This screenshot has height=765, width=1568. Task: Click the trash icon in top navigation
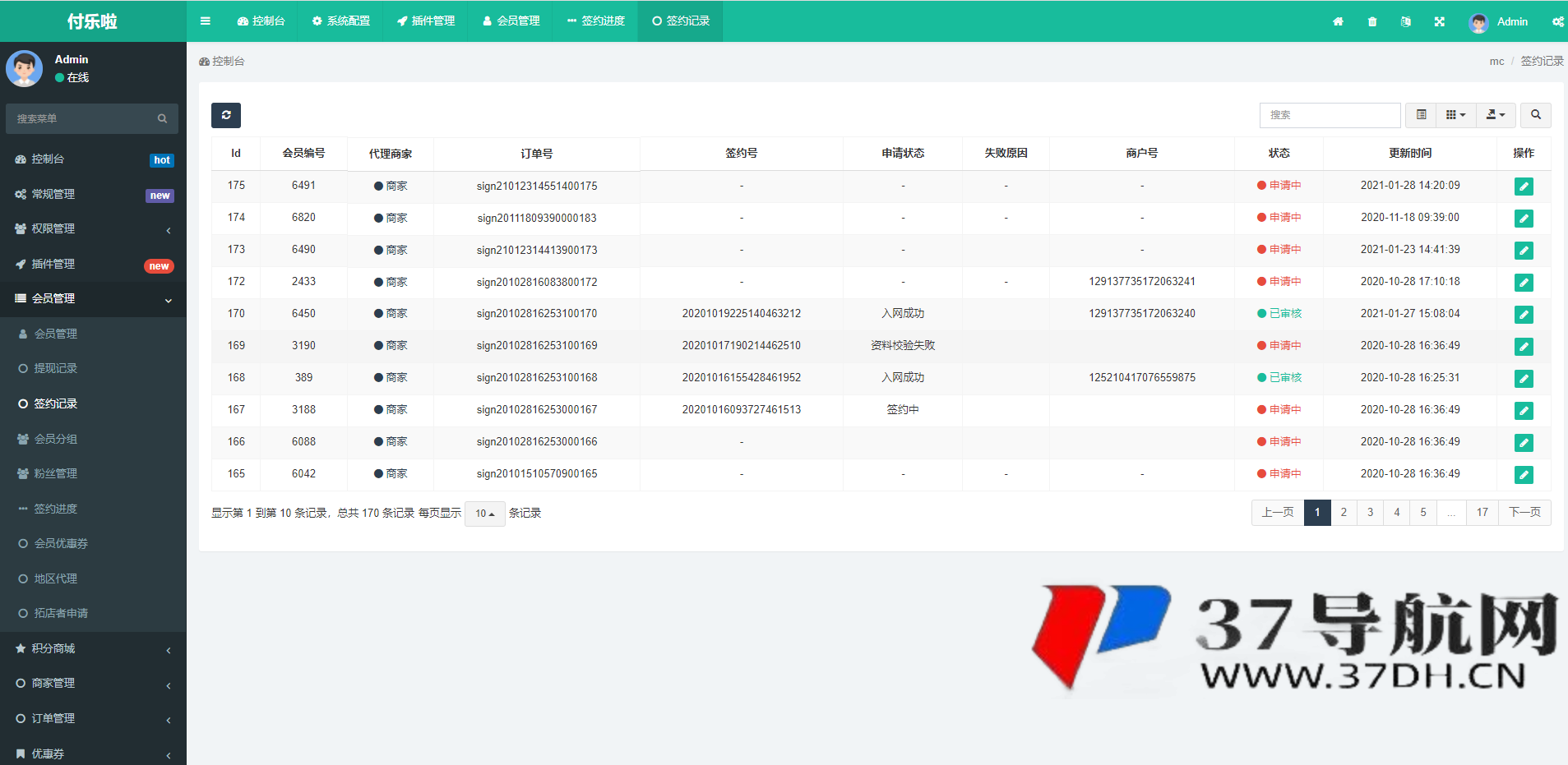point(1371,21)
